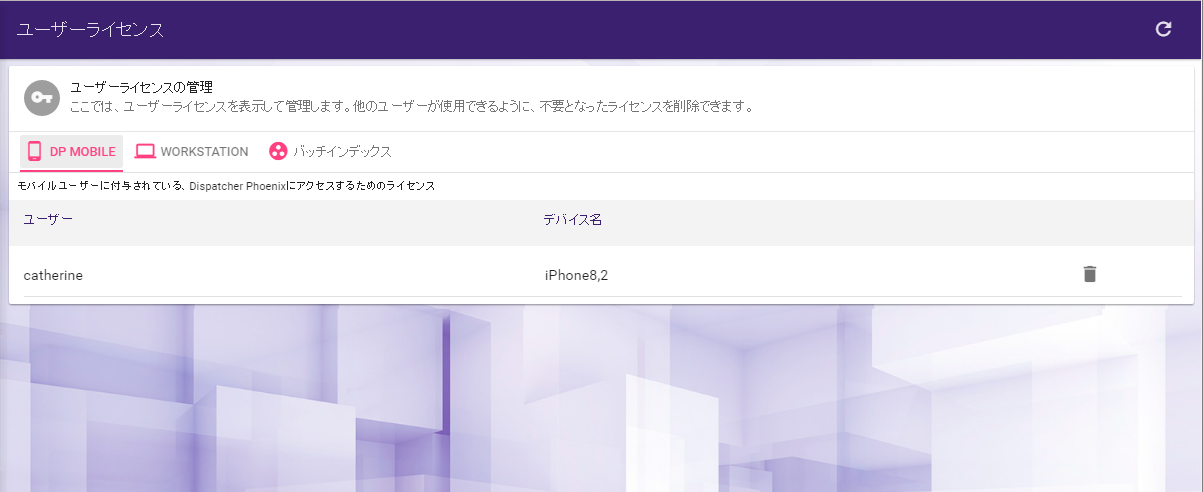The image size is (1203, 492).
Task: Switch to the バッチインデックス tab
Action: coord(330,152)
